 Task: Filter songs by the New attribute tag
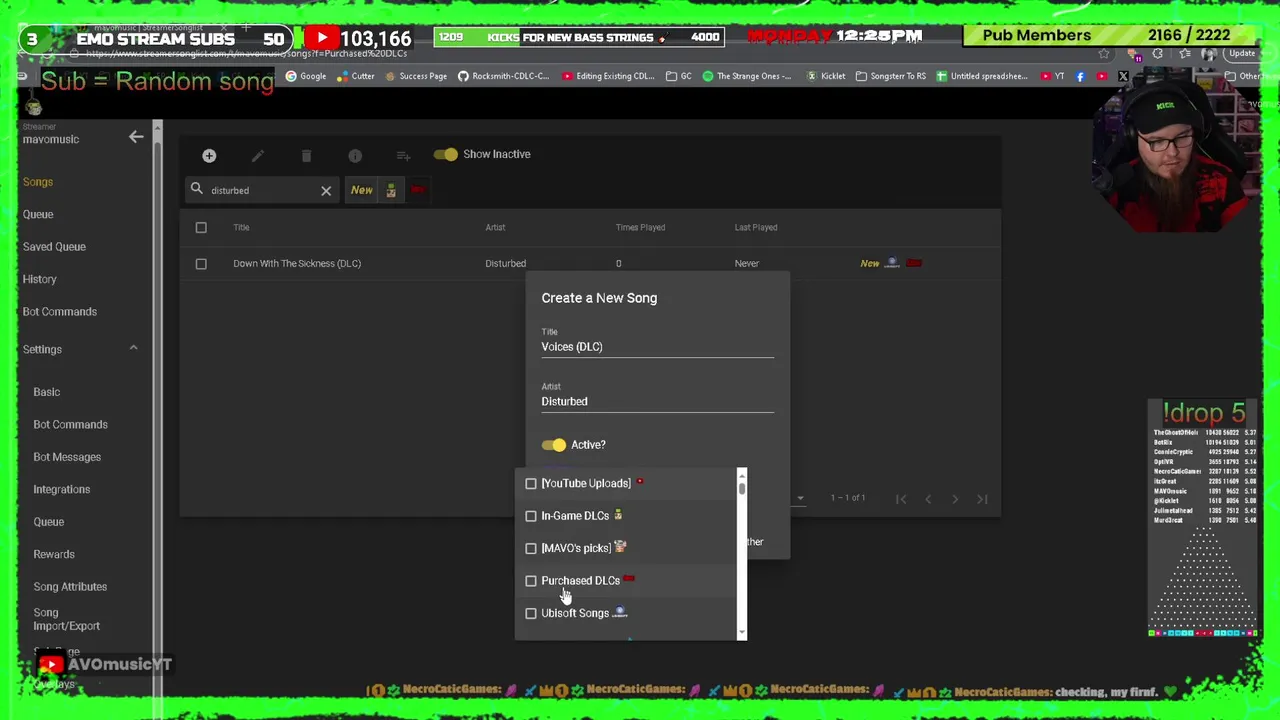point(361,190)
